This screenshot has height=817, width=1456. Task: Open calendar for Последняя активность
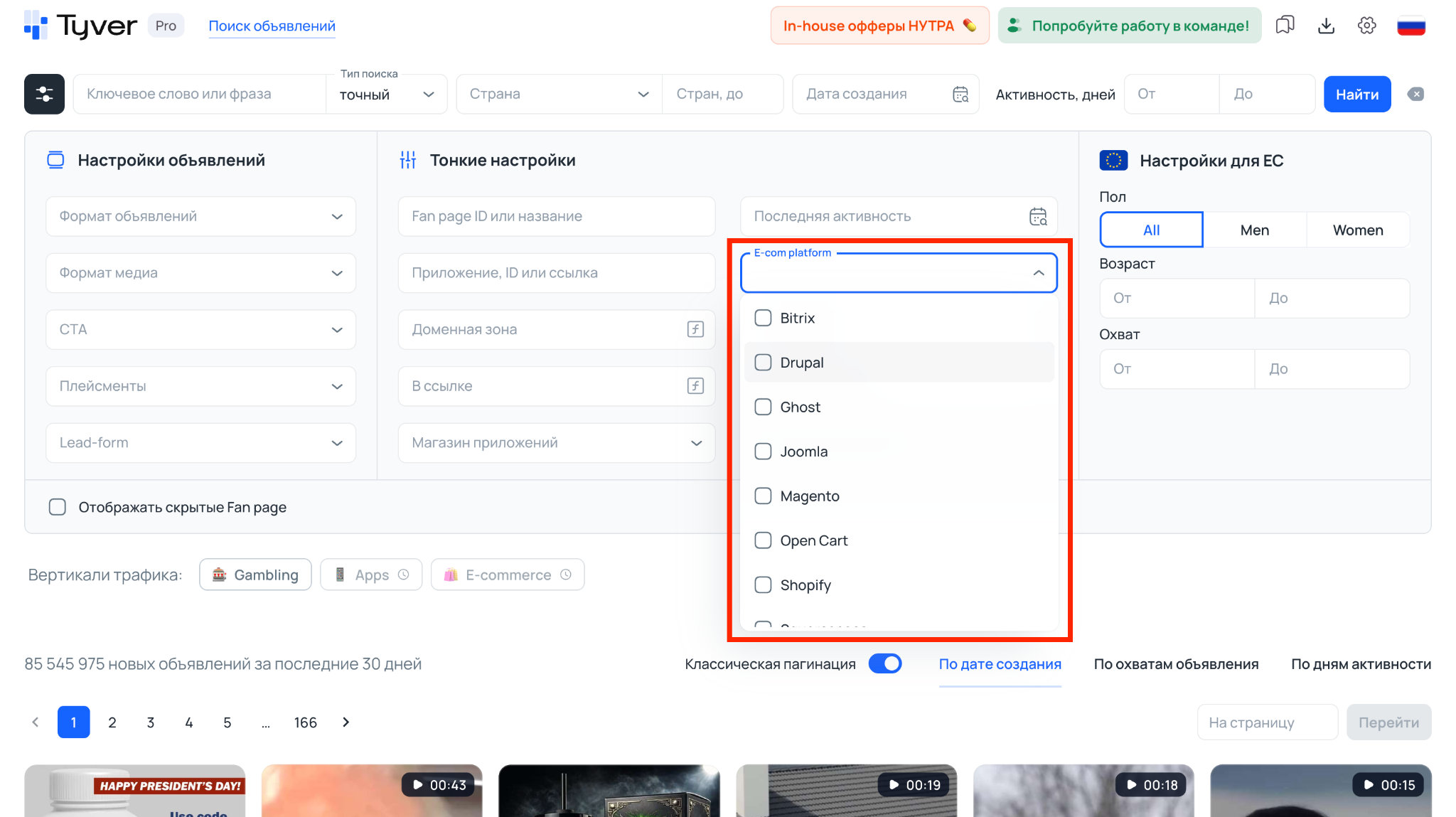1038,216
